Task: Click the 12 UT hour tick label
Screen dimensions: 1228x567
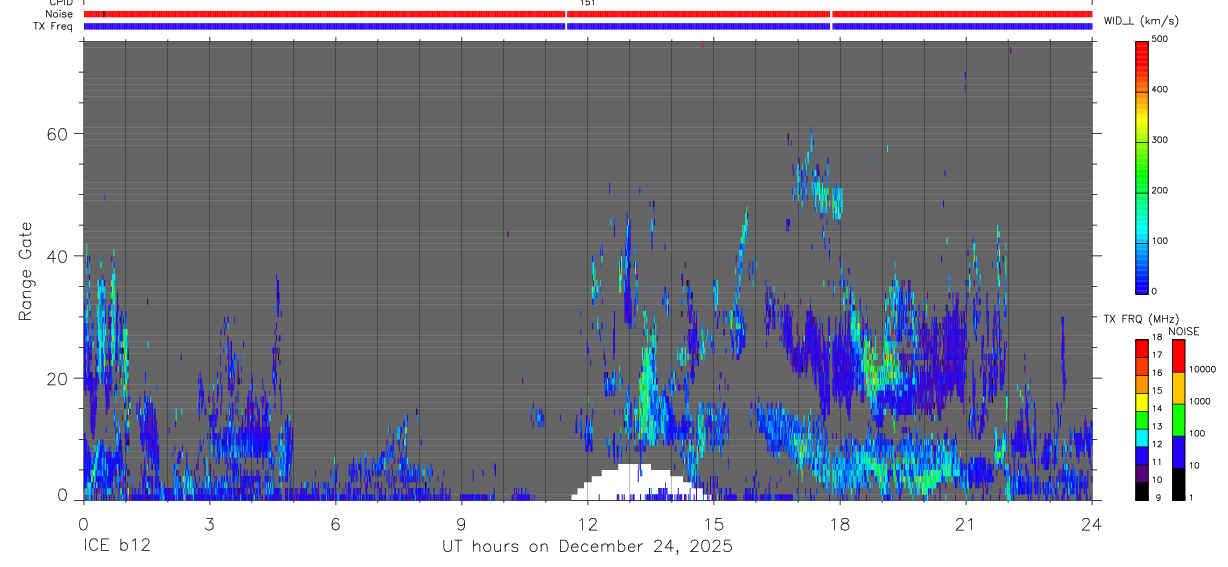Action: pyautogui.click(x=588, y=523)
